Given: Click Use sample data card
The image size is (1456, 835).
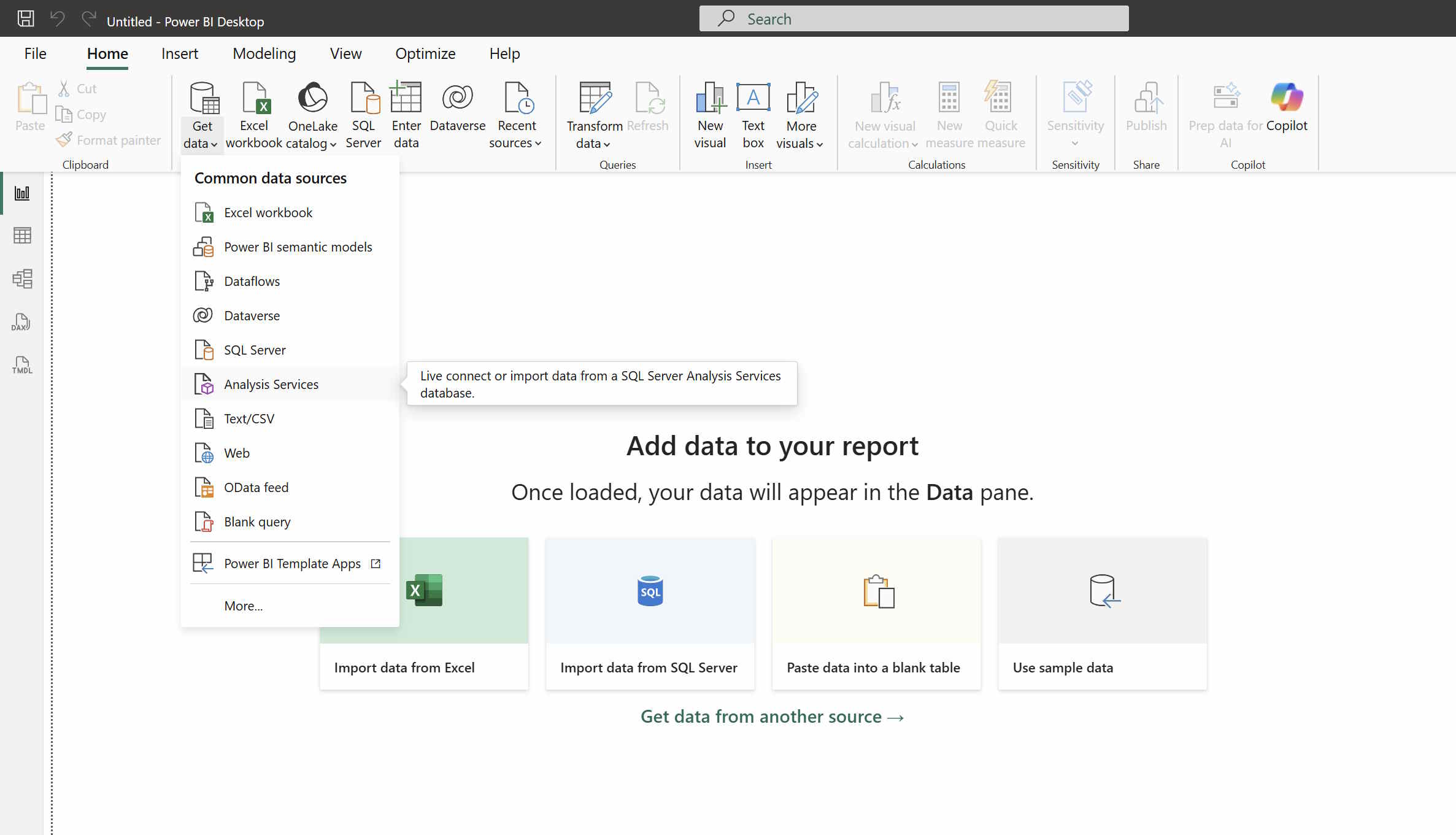Looking at the screenshot, I should click(1103, 614).
